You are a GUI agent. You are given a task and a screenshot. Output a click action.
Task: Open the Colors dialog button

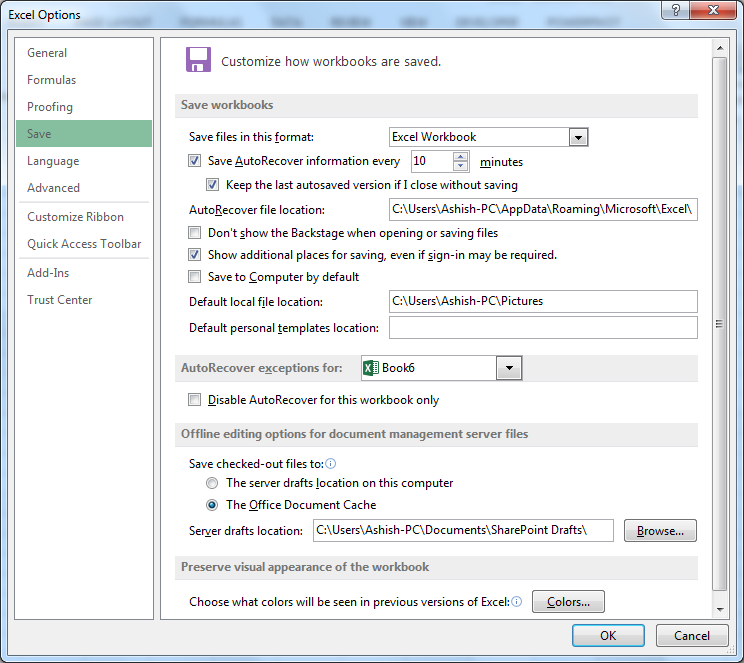[568, 602]
